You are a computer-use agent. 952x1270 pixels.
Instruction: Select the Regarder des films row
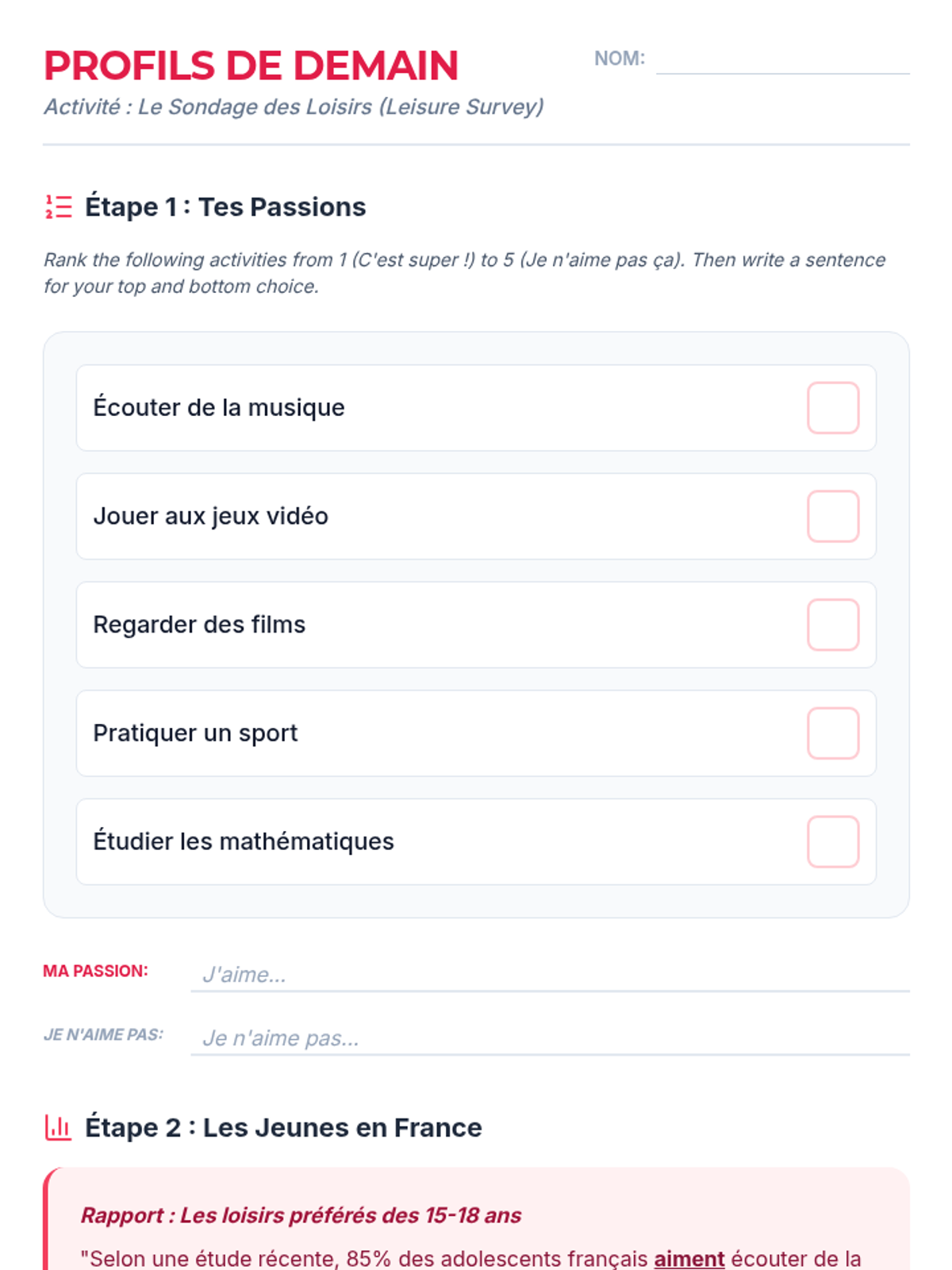click(476, 625)
